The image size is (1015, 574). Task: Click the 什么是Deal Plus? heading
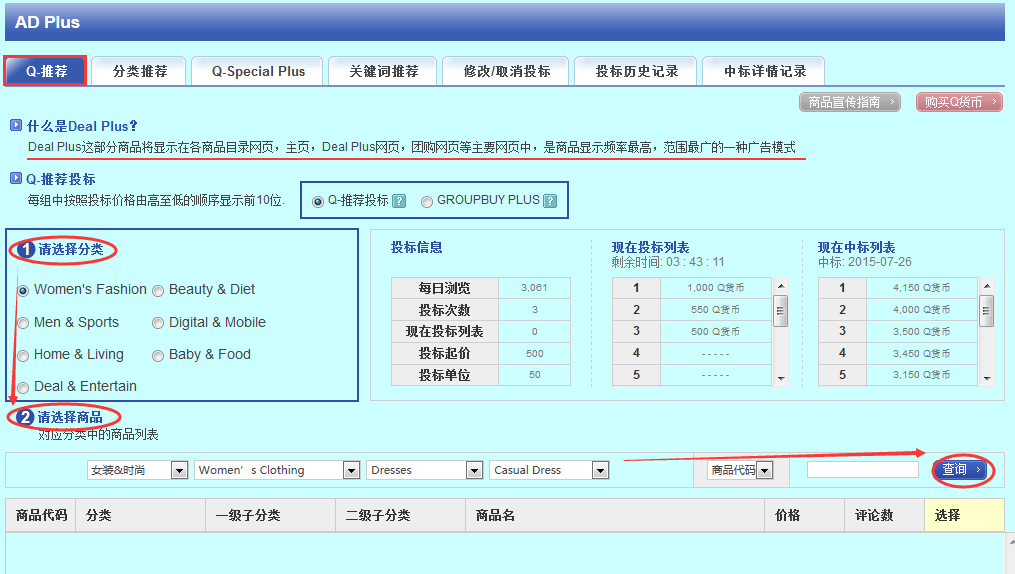pyautogui.click(x=82, y=126)
